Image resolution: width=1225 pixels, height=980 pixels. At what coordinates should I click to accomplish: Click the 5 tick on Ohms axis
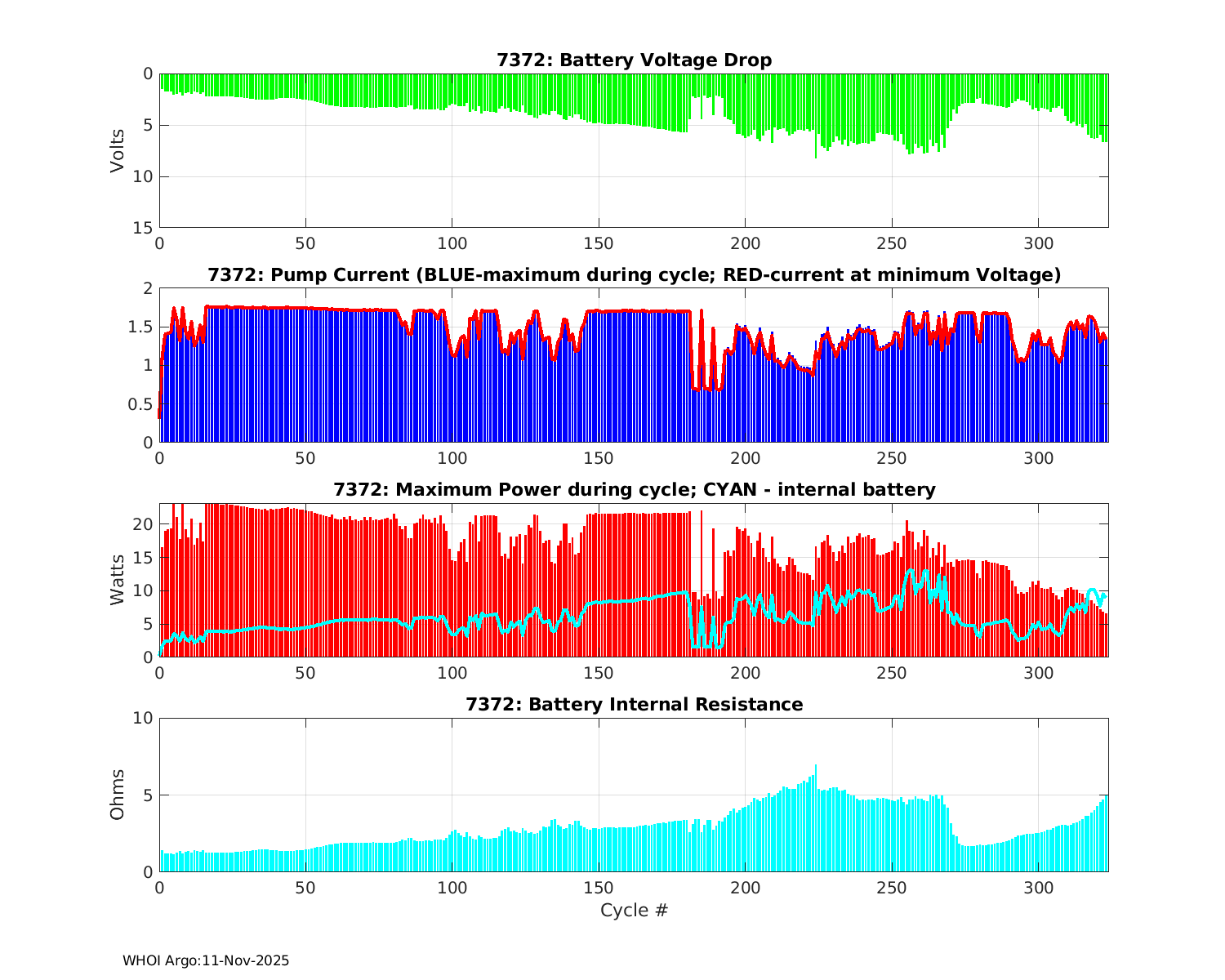pos(147,795)
